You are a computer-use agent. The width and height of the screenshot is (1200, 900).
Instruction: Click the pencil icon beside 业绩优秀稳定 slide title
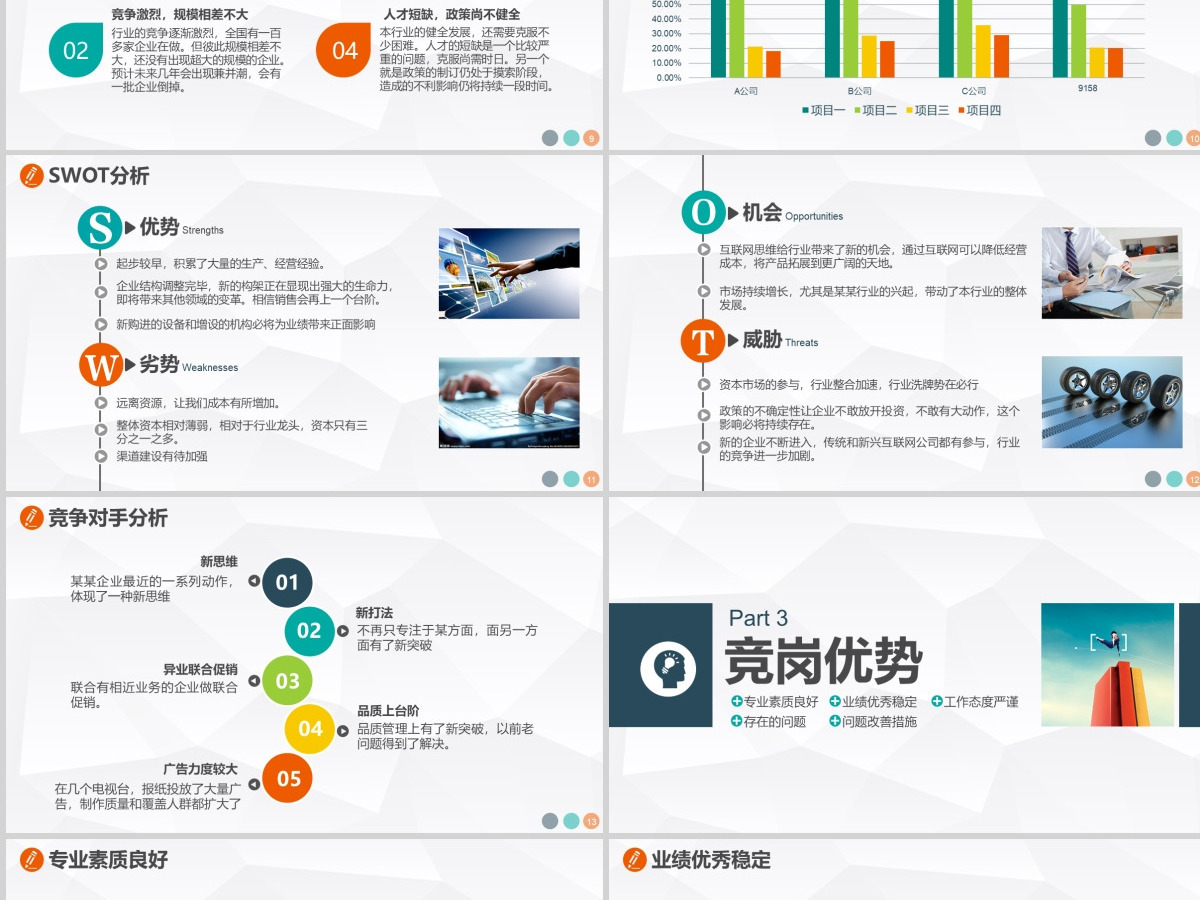coord(634,859)
